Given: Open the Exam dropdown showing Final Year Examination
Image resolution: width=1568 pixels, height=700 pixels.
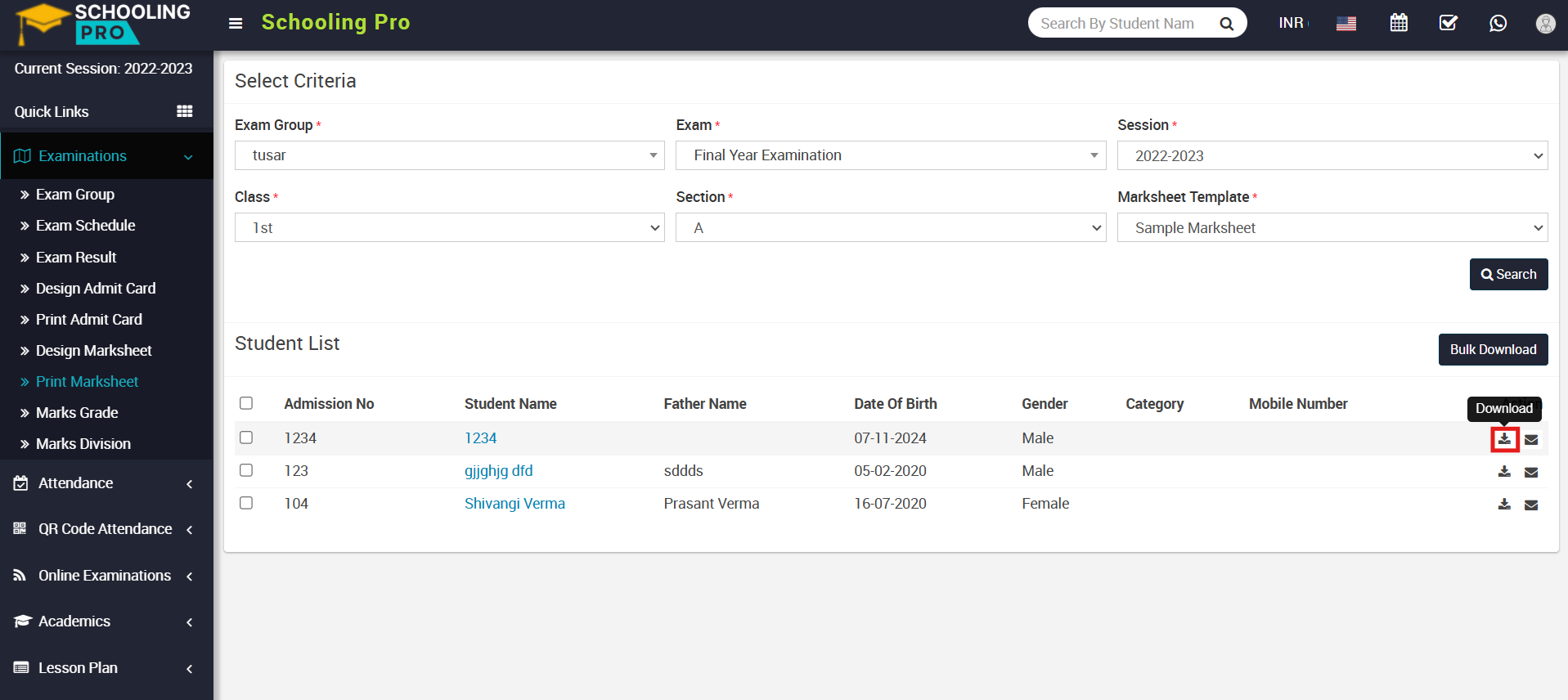Looking at the screenshot, I should point(891,155).
